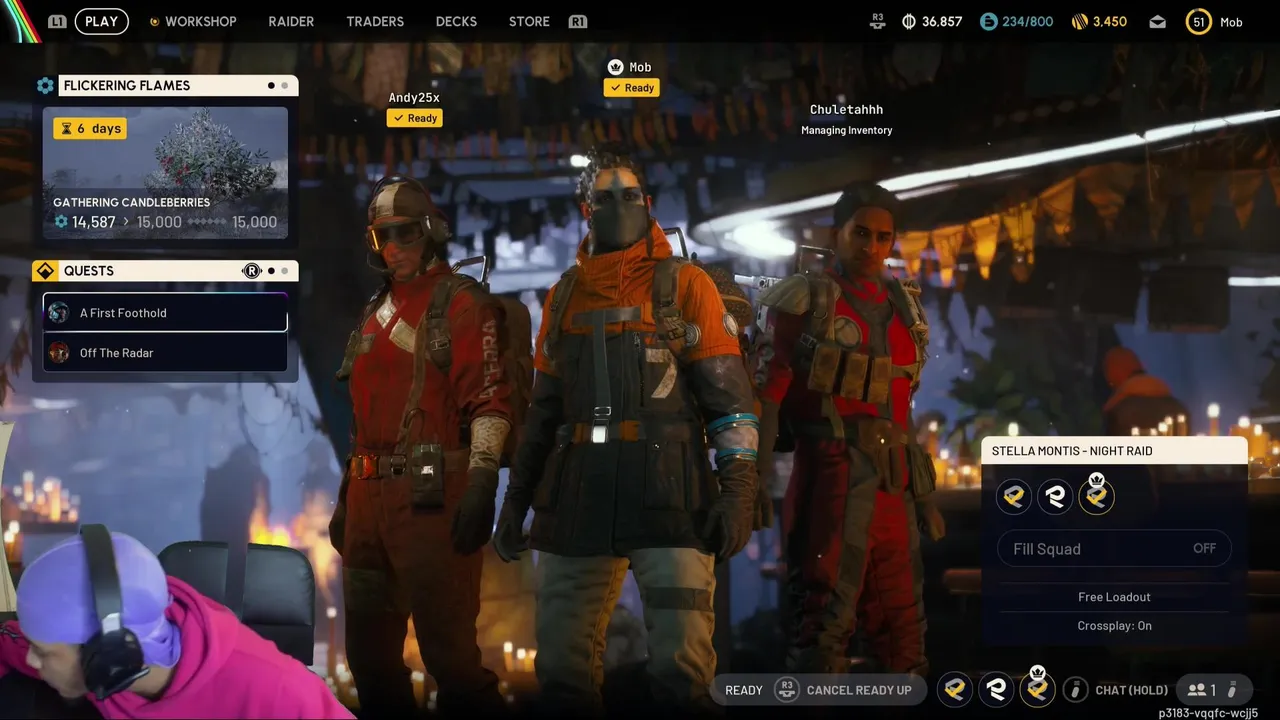Image resolution: width=1280 pixels, height=720 pixels.
Task: Select the grey page dot in QUESTS header
Action: point(285,271)
